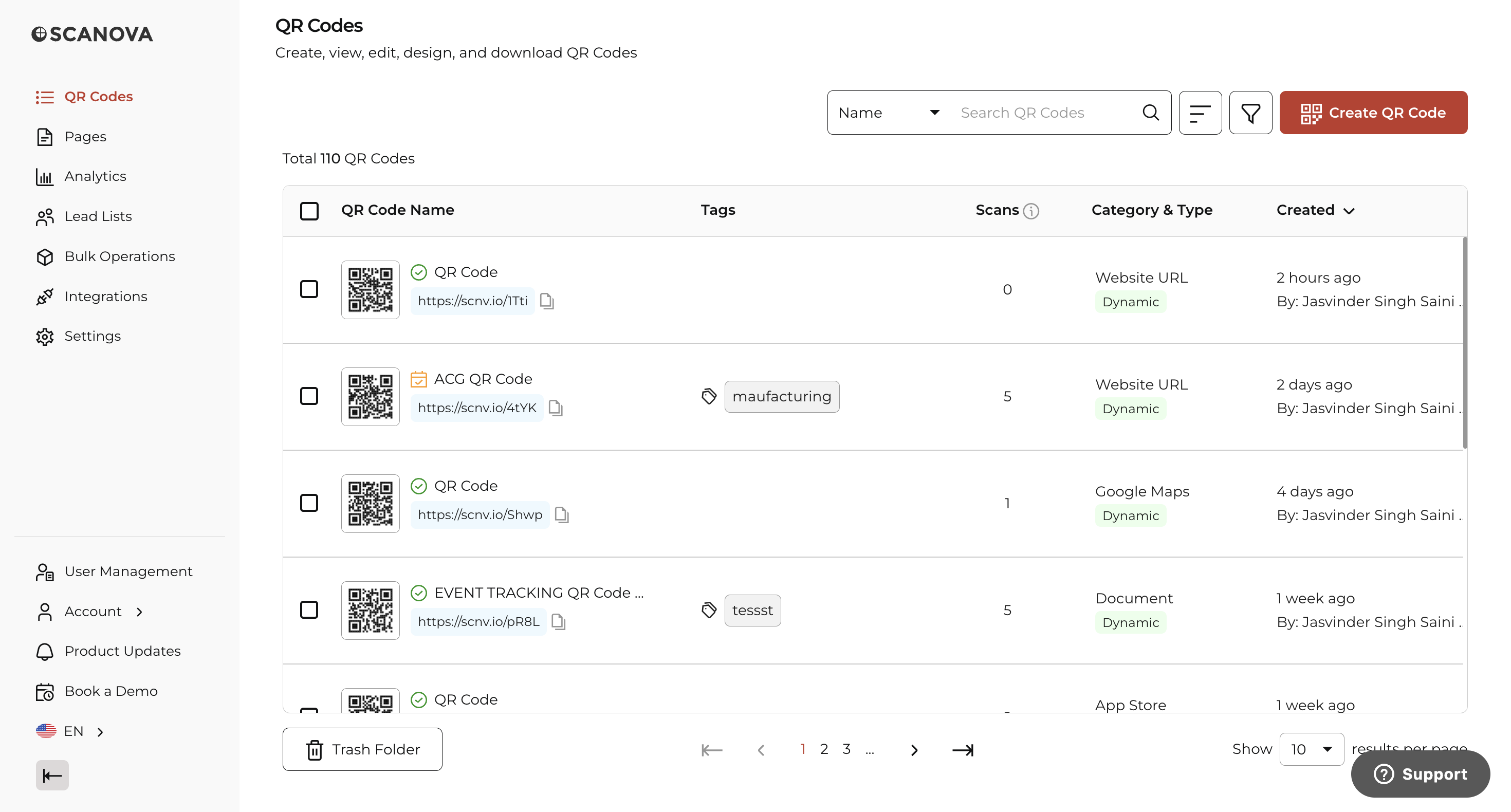Viewport: 1511px width, 812px height.
Task: Open the Name search-by dropdown
Action: click(x=889, y=113)
